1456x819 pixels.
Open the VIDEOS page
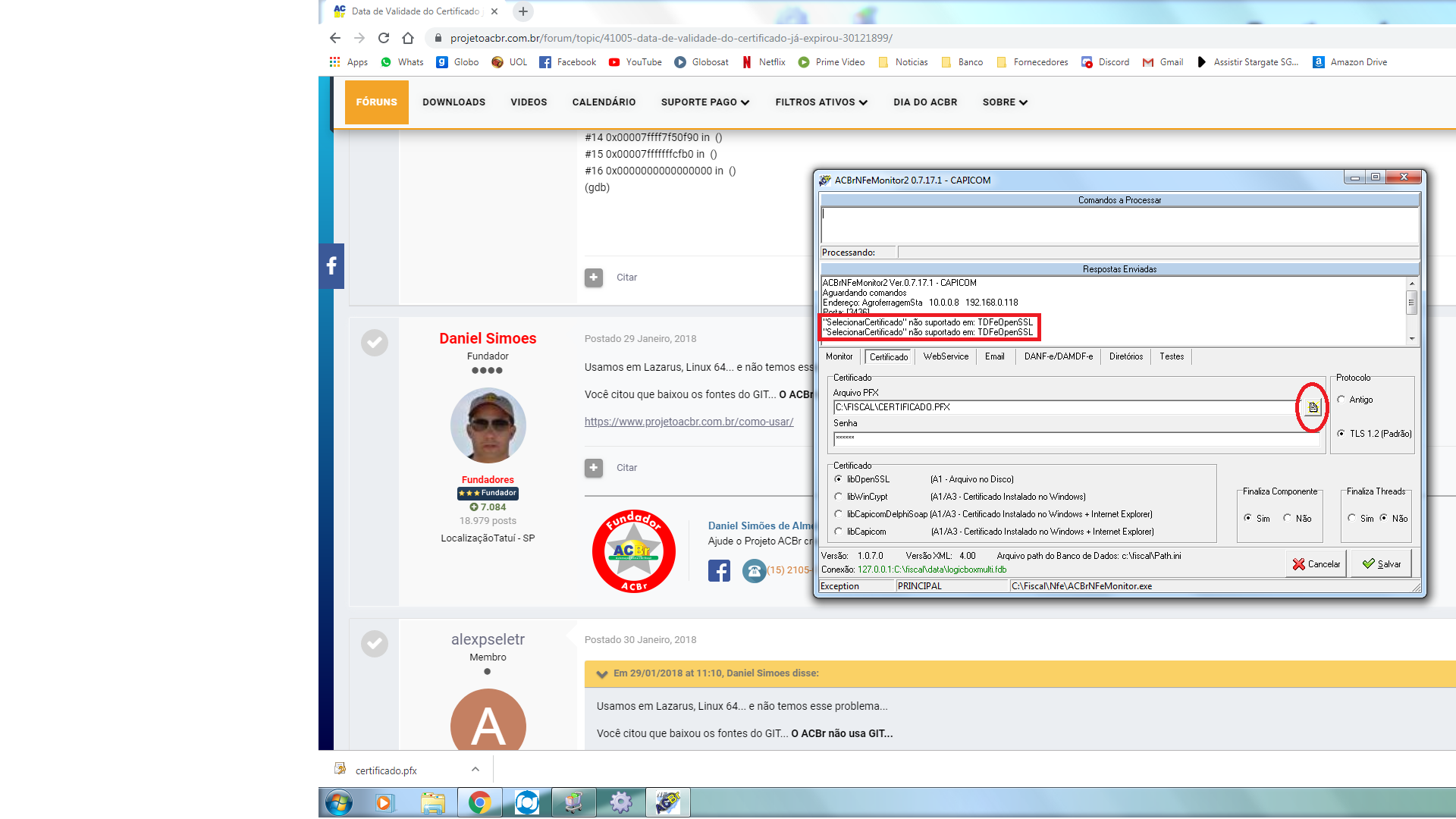pyautogui.click(x=529, y=102)
